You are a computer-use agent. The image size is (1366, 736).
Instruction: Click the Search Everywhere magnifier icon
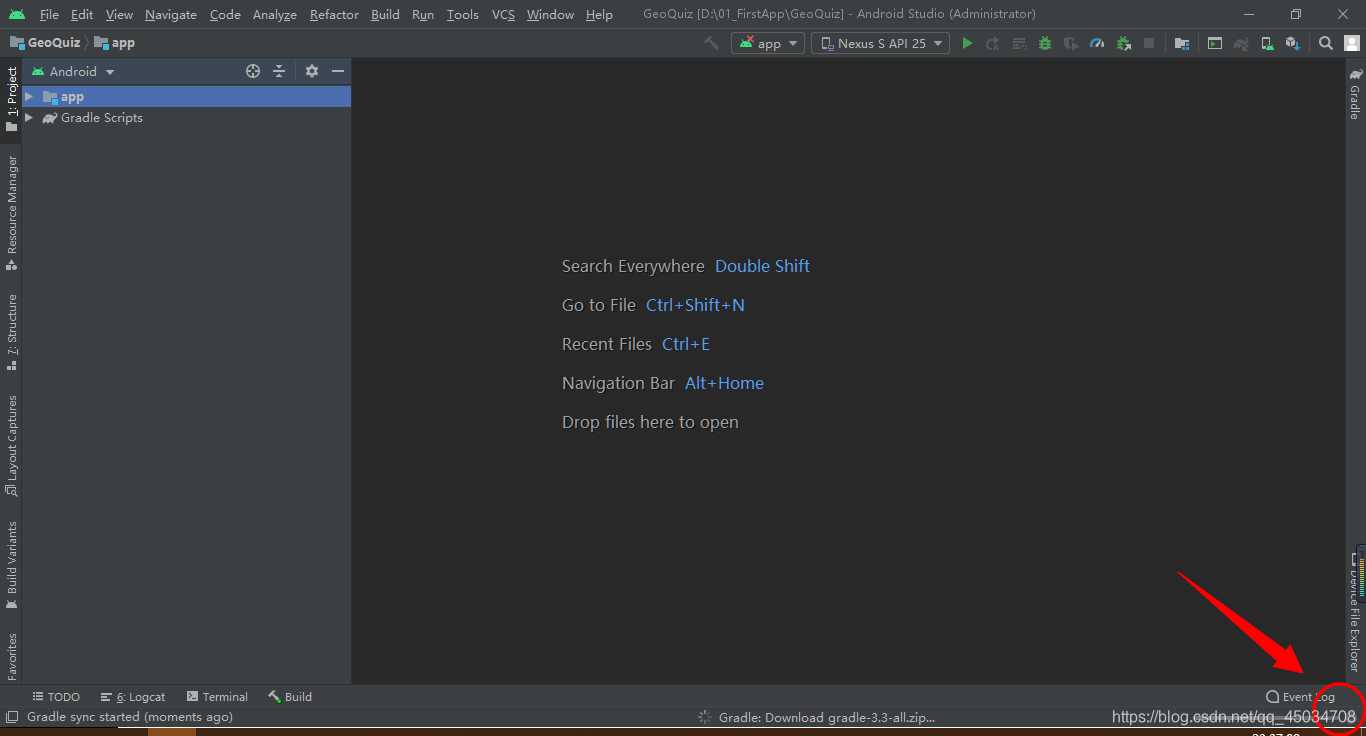(x=1325, y=43)
